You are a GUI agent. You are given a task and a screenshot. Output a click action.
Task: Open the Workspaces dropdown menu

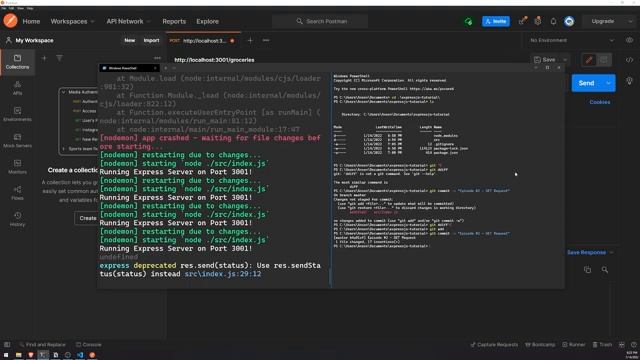point(72,21)
